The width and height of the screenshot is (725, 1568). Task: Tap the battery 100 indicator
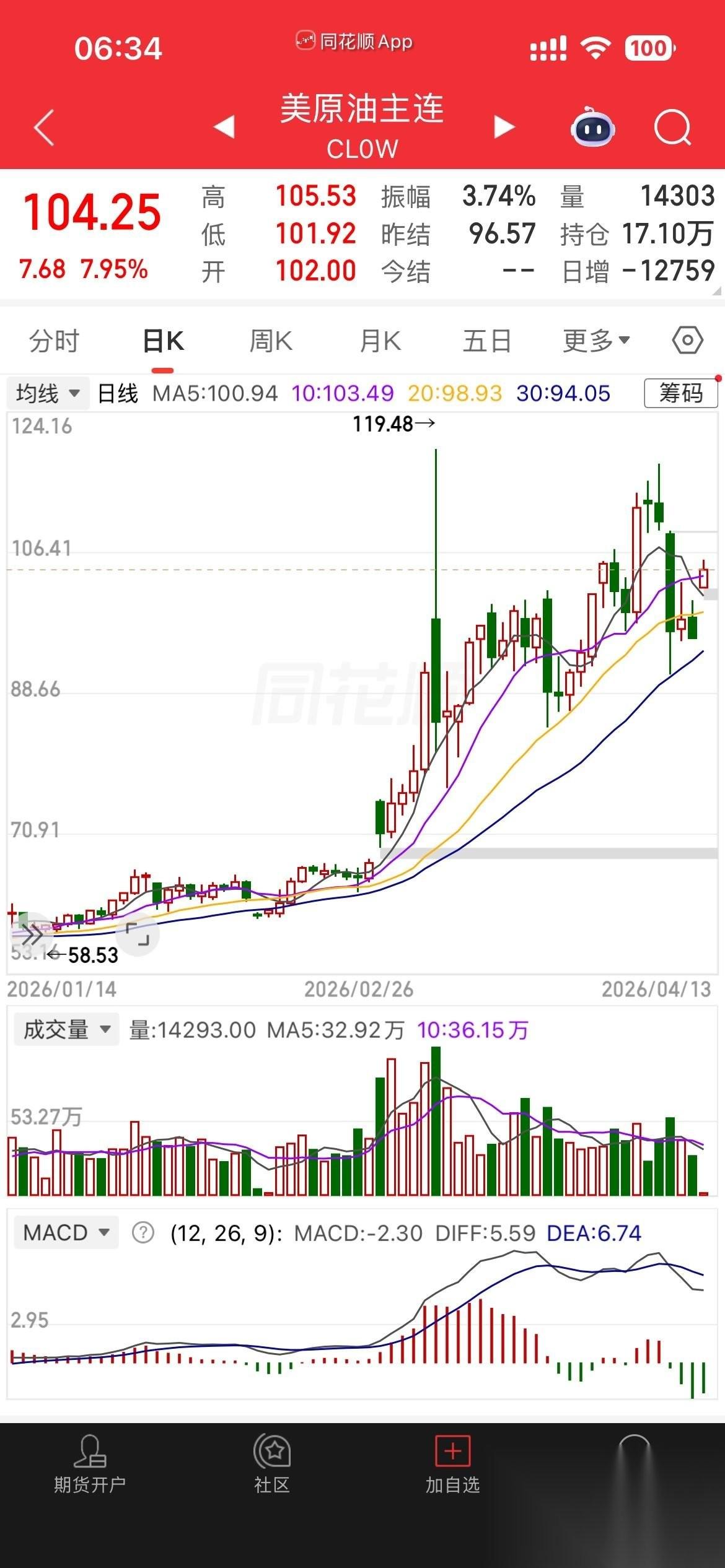[650, 48]
